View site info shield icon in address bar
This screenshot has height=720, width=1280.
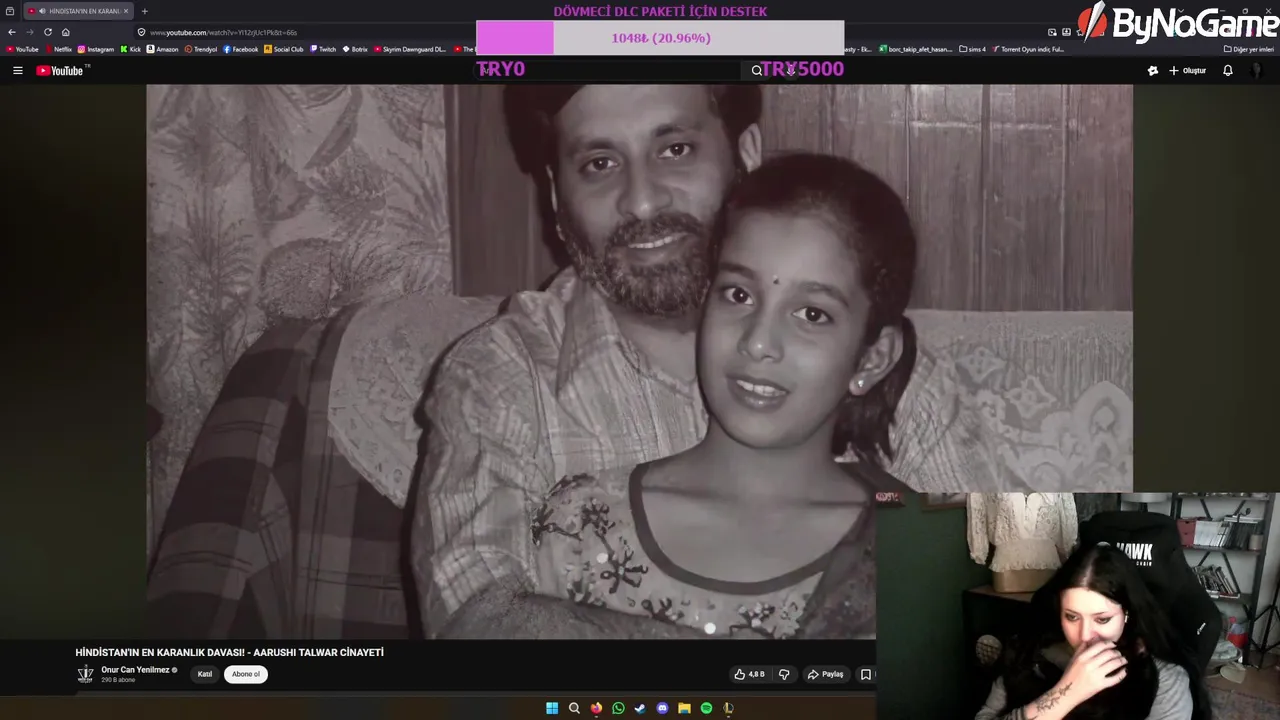point(142,32)
